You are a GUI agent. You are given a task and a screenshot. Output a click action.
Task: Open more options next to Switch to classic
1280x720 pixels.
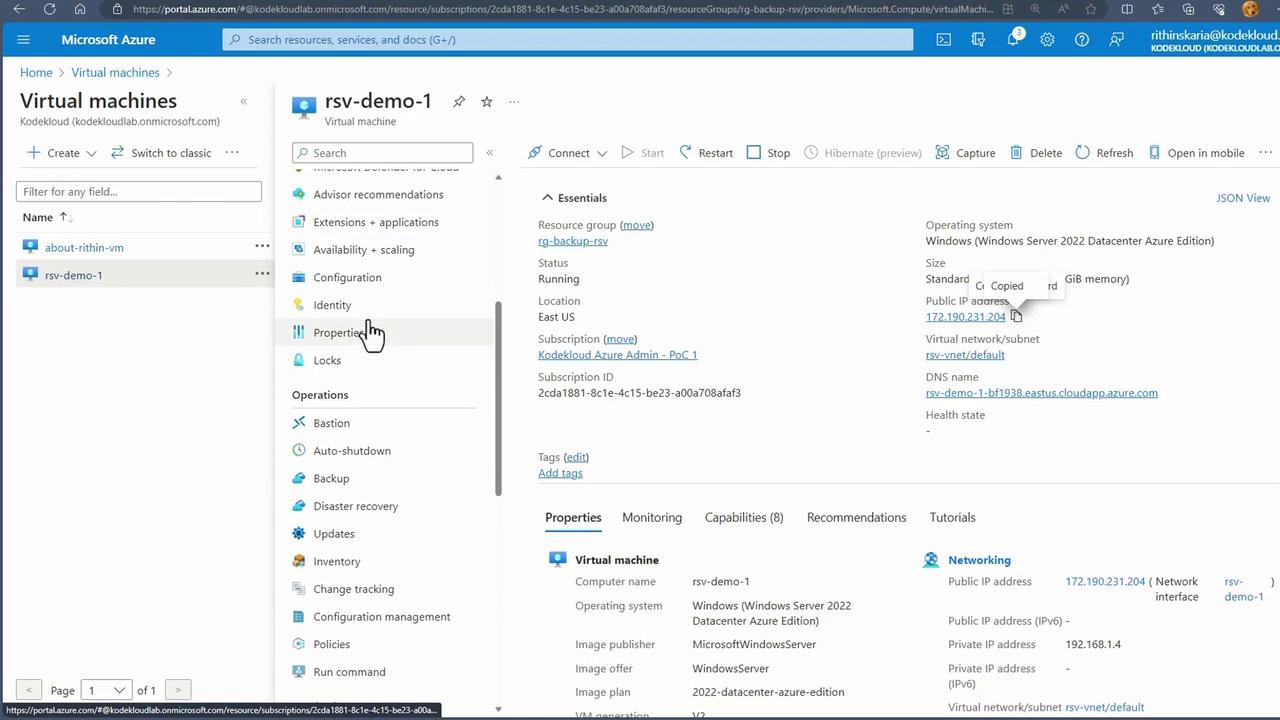(232, 153)
